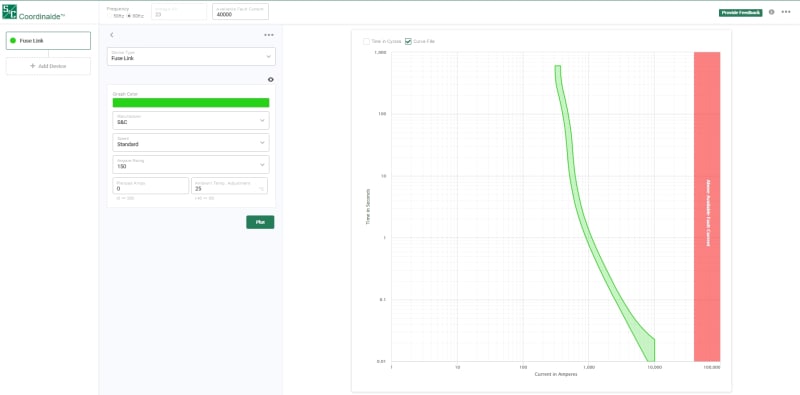Click the Plot button
Image resolution: width=800 pixels, height=395 pixels.
coord(260,222)
